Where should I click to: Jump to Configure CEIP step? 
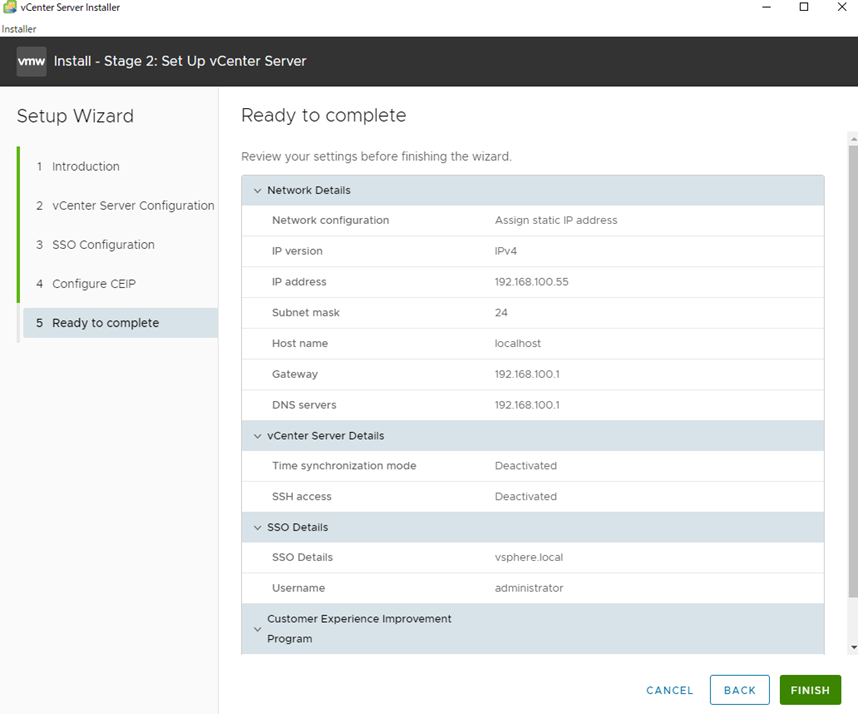click(94, 284)
